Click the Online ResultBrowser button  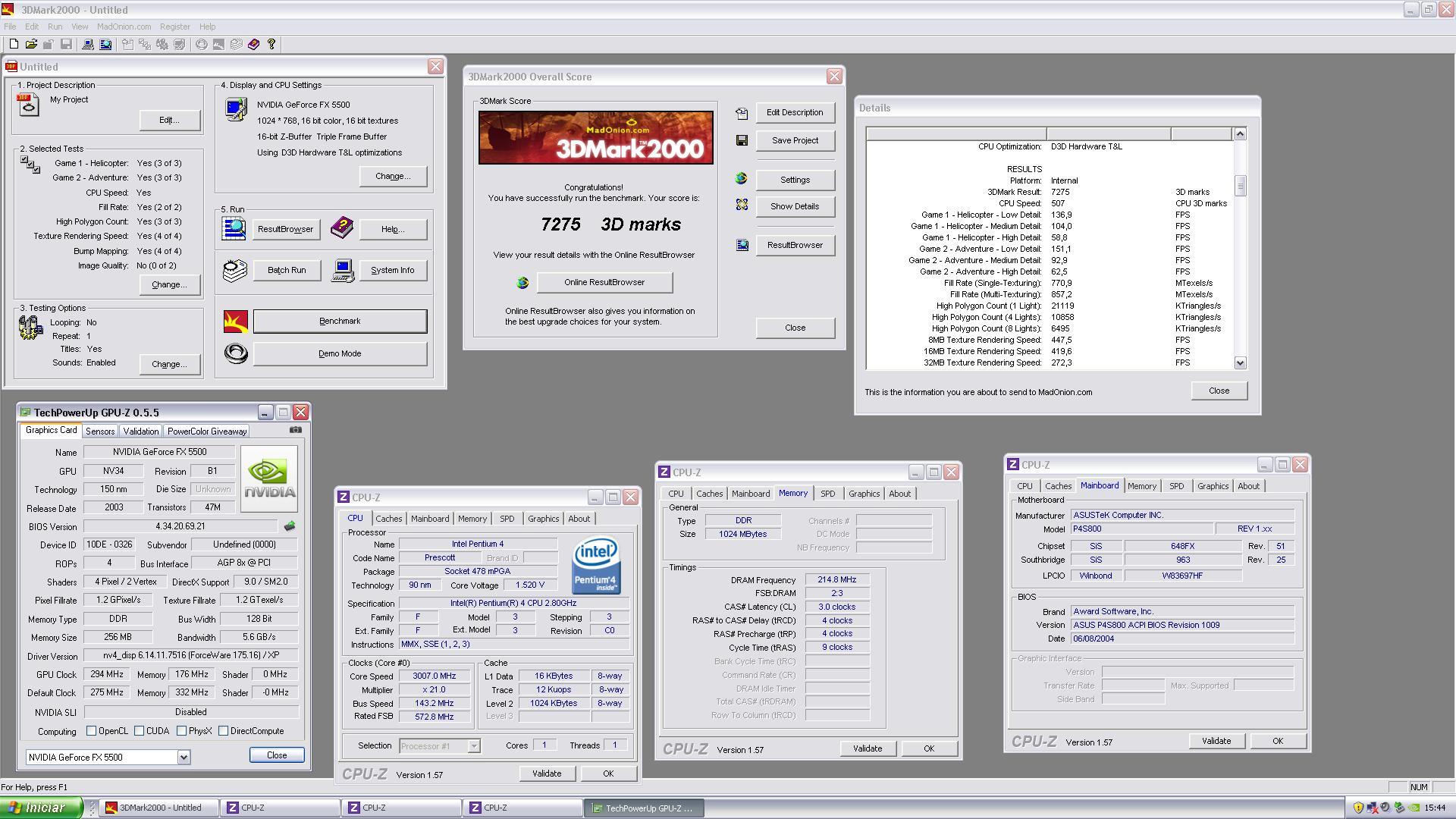click(x=604, y=282)
